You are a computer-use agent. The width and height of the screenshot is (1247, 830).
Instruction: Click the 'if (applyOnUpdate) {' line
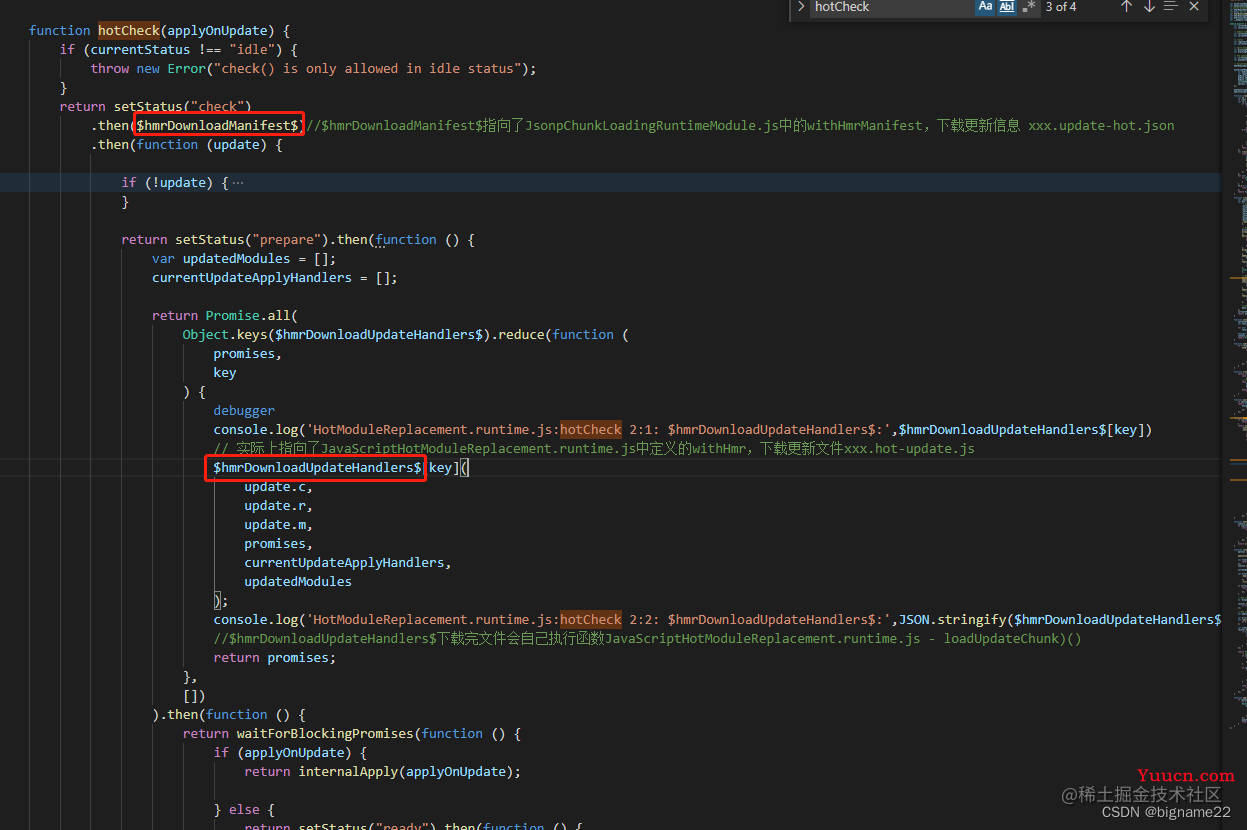pyautogui.click(x=290, y=753)
